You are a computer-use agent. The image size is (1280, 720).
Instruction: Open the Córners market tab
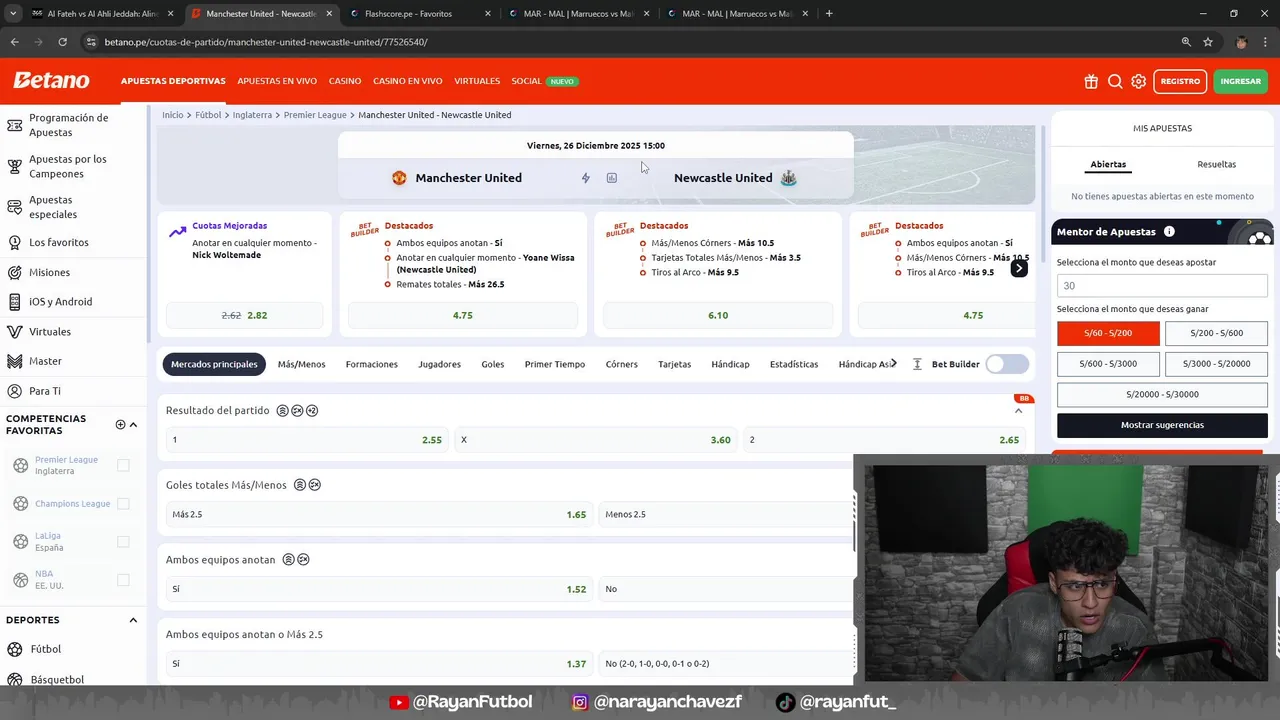[621, 364]
